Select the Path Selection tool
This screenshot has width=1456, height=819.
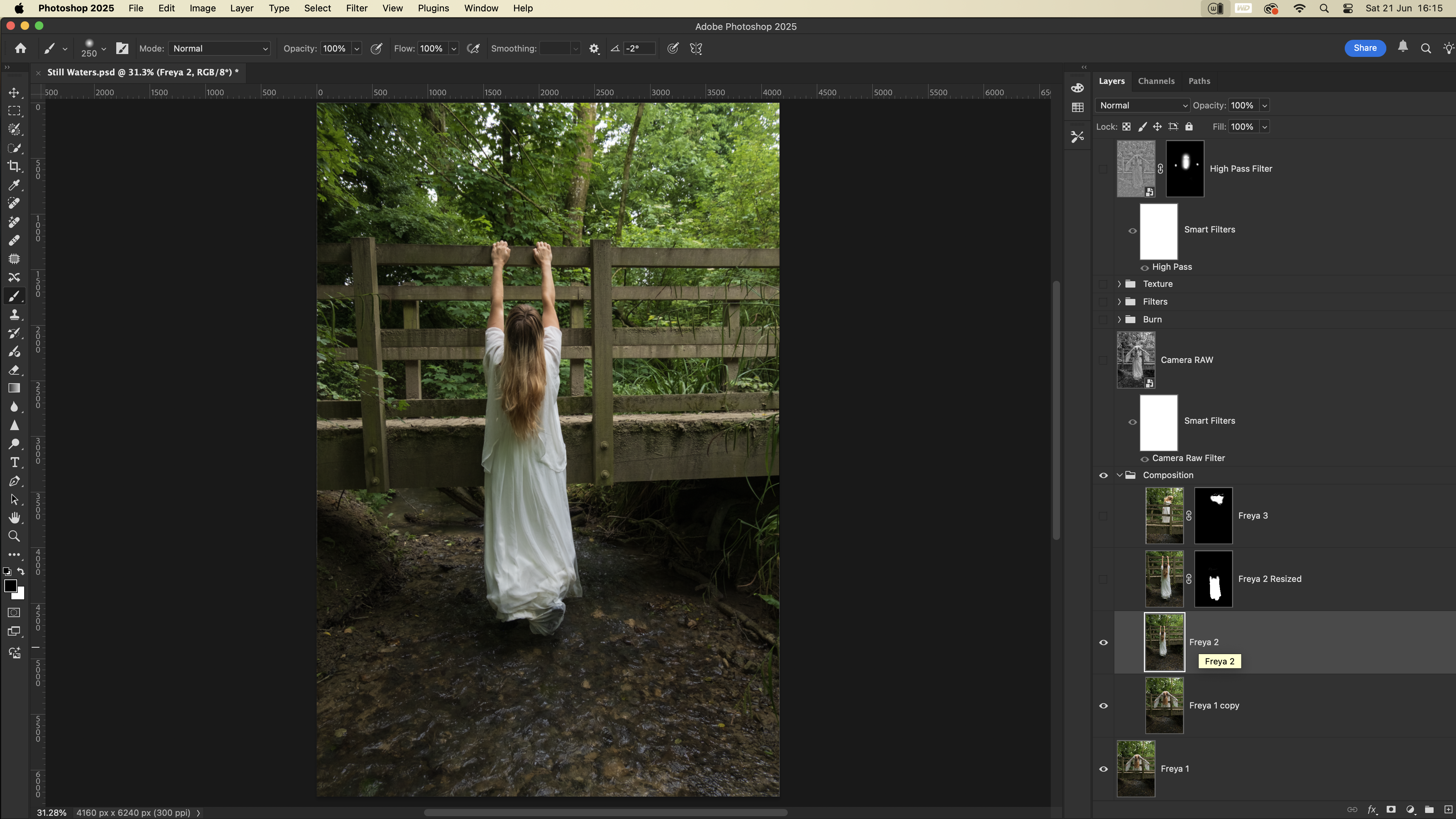coord(14,500)
